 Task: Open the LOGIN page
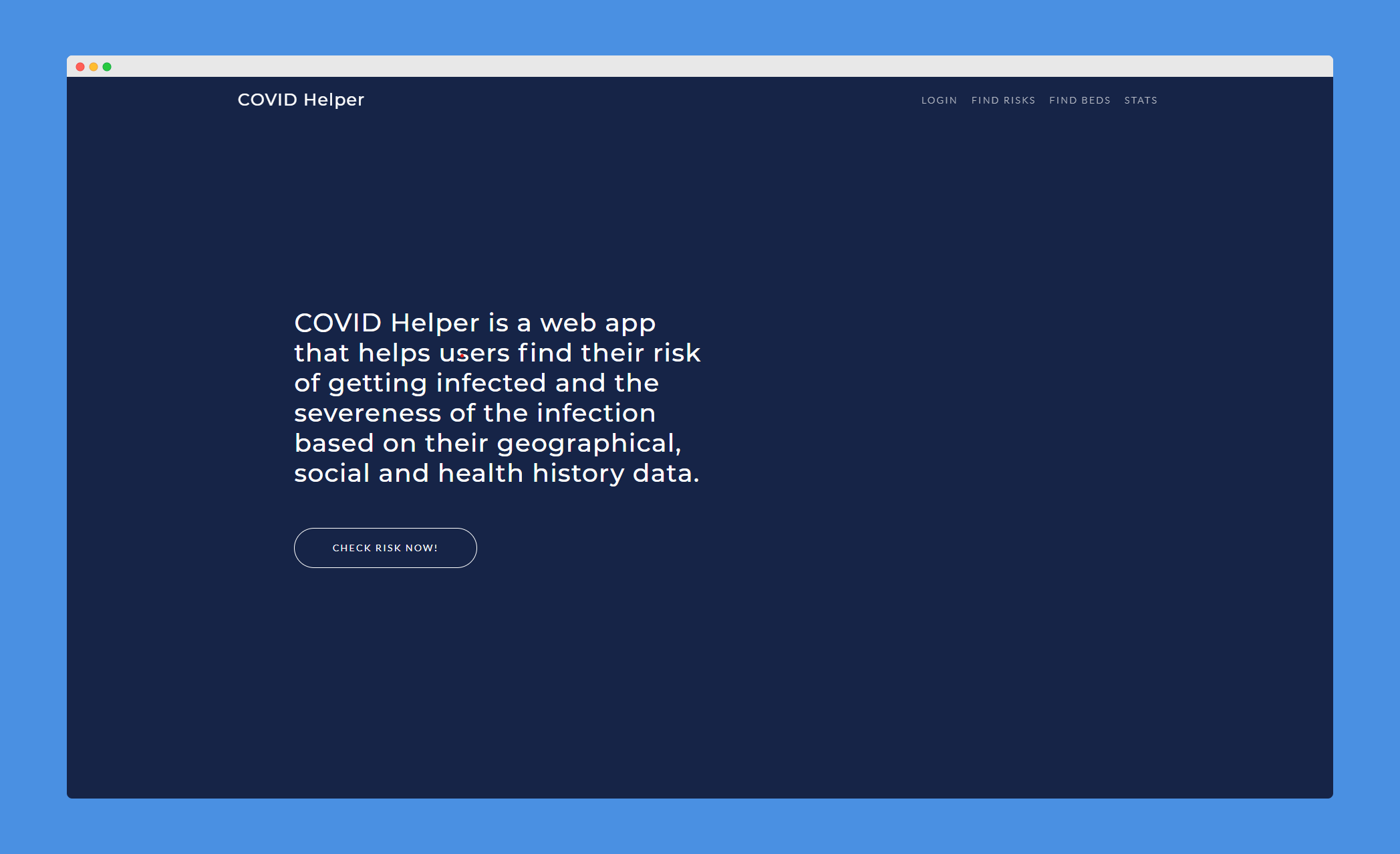coord(939,100)
